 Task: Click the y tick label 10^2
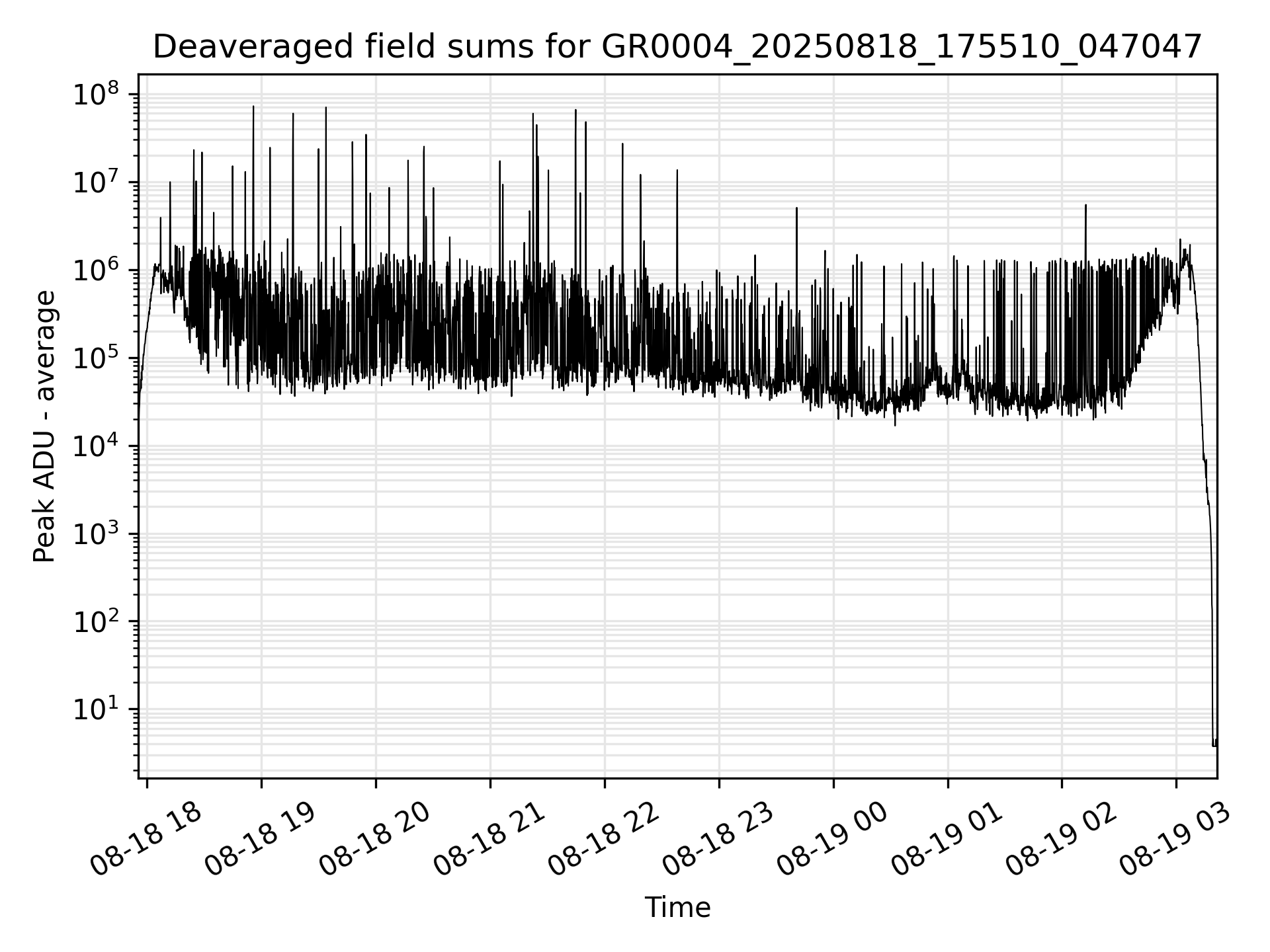[97, 622]
